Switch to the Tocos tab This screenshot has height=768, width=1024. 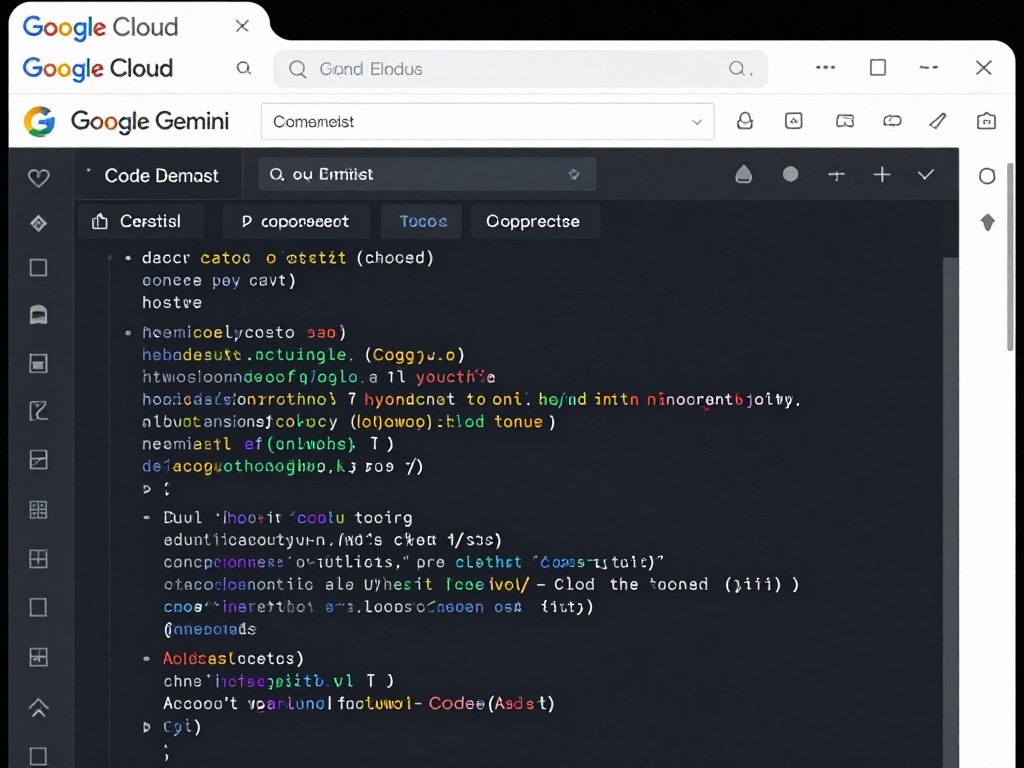421,221
